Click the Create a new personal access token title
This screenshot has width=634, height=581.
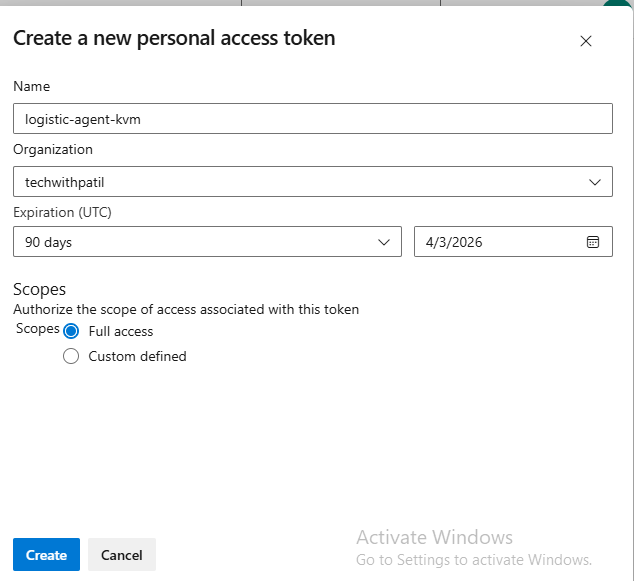coord(174,39)
